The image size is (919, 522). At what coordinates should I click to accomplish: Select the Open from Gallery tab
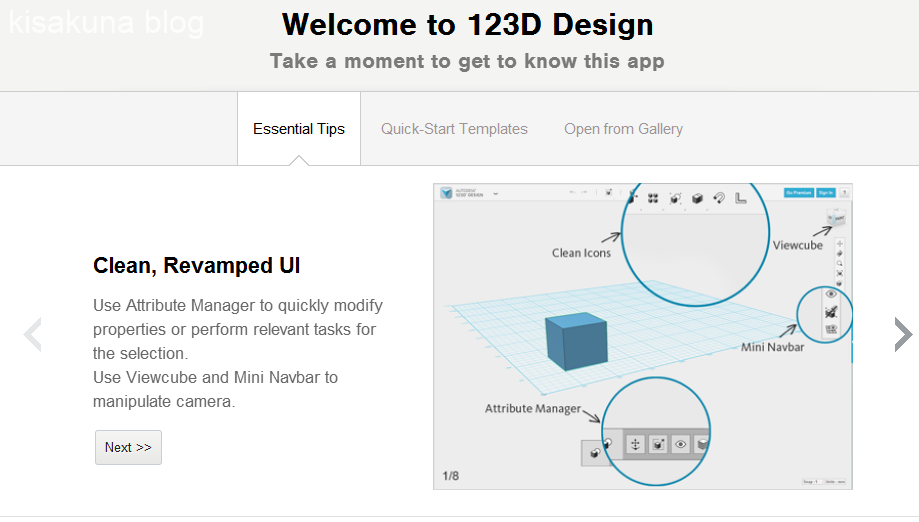[x=623, y=129]
